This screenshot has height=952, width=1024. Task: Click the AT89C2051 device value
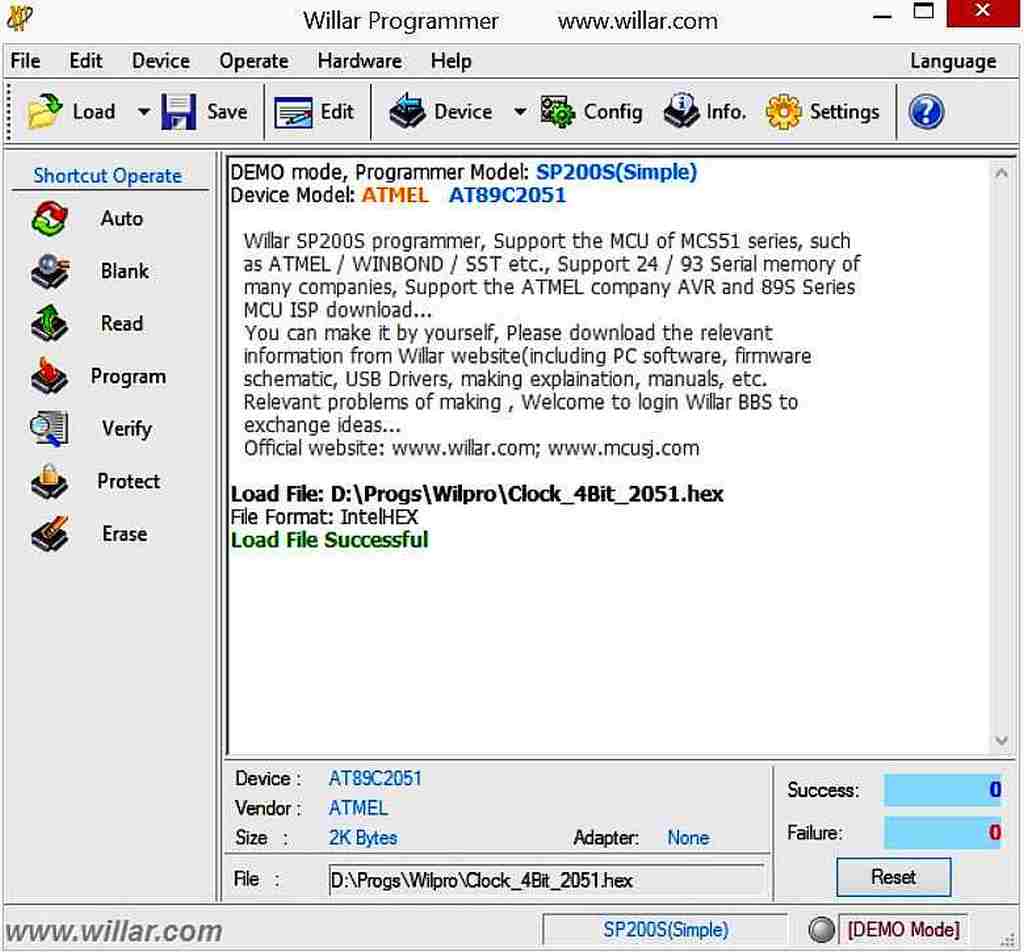pyautogui.click(x=375, y=778)
